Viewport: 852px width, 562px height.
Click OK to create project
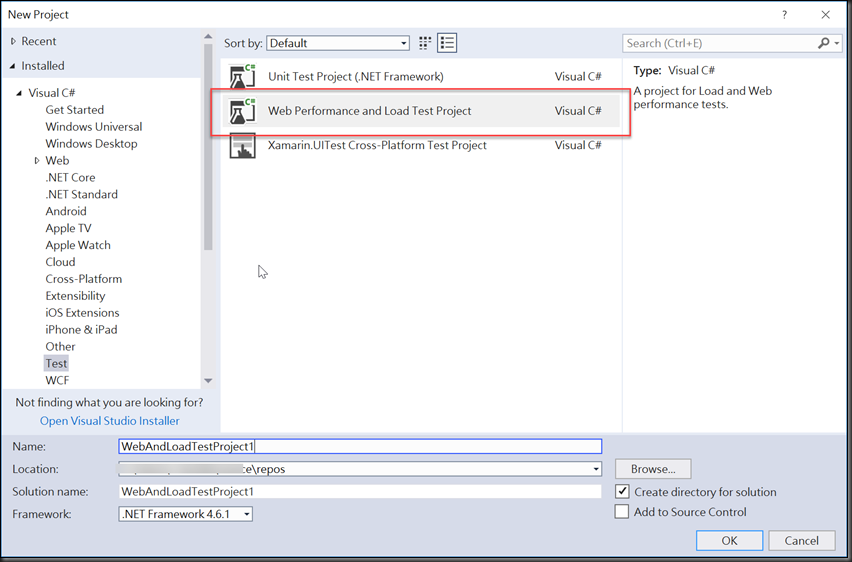[729, 540]
